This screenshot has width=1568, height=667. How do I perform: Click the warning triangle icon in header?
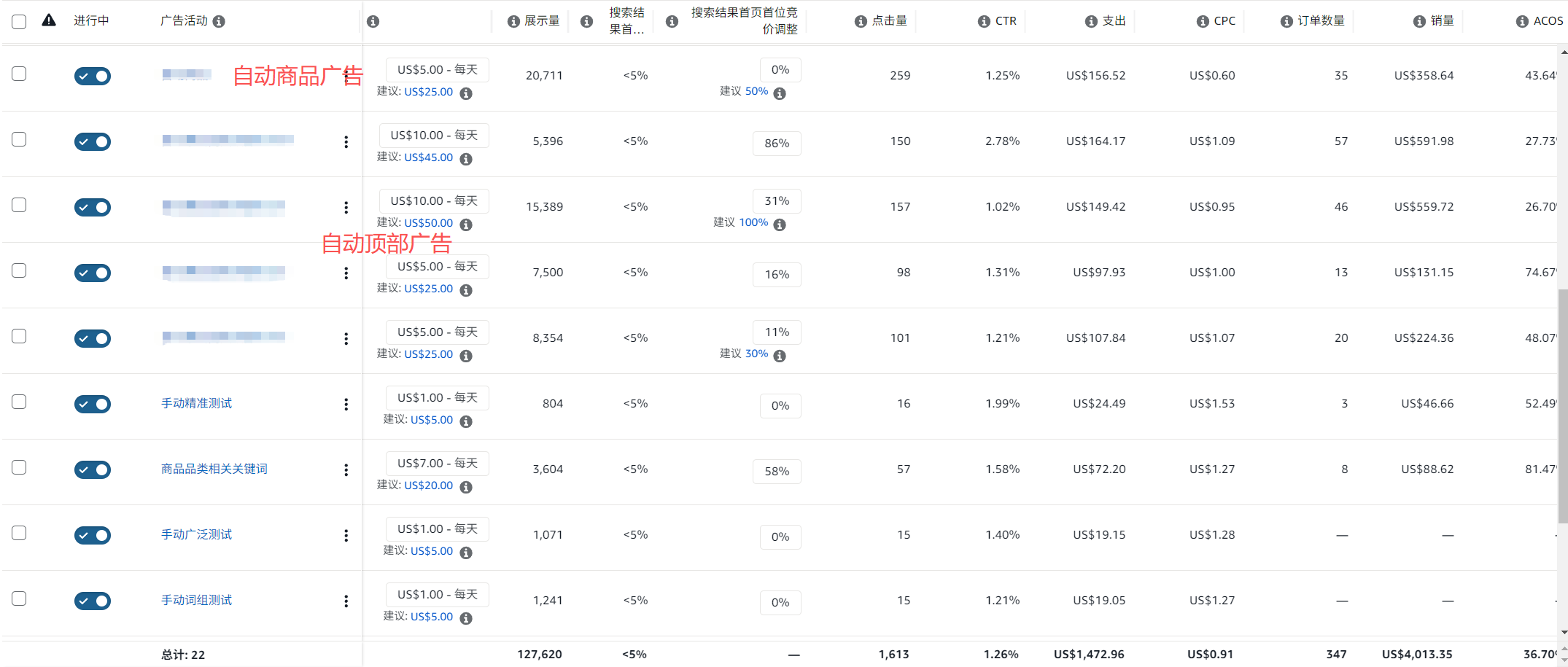49,20
